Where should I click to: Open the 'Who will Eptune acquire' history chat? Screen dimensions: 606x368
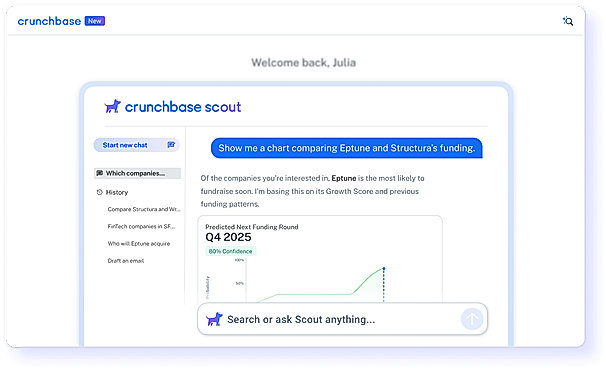[x=139, y=244]
